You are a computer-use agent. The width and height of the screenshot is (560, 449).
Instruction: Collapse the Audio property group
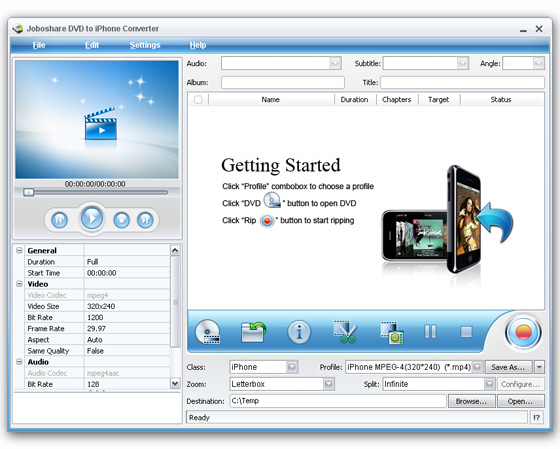(x=19, y=362)
